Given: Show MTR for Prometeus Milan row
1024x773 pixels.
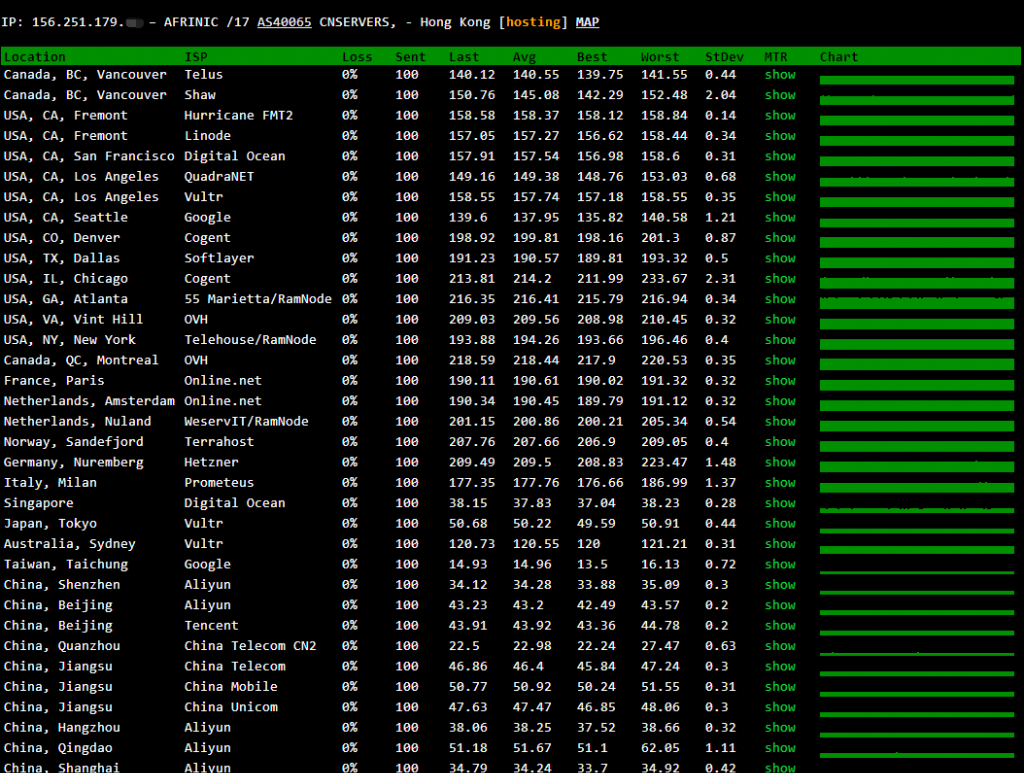Looking at the screenshot, I should click(780, 482).
